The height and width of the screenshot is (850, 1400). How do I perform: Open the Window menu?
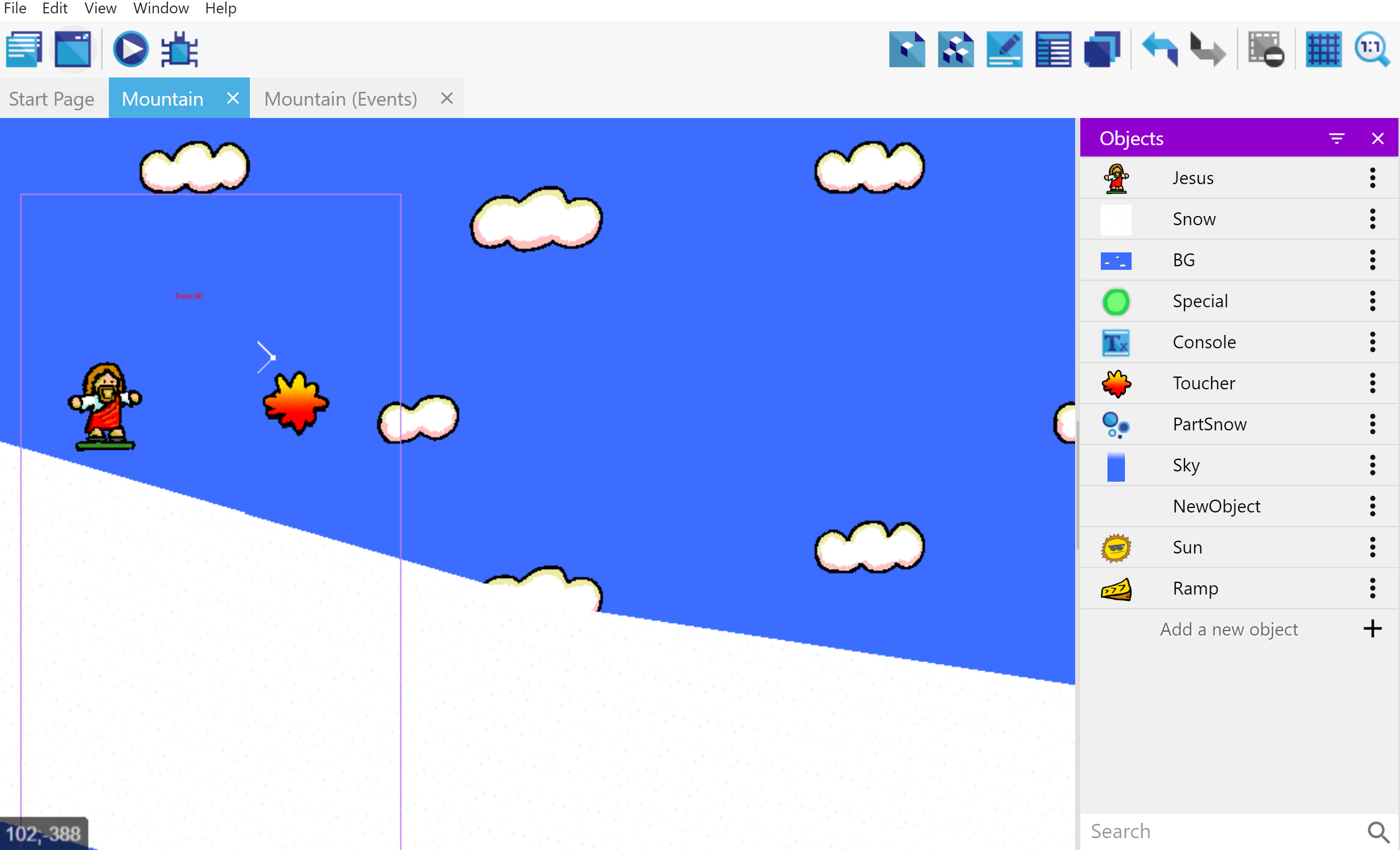[x=161, y=8]
